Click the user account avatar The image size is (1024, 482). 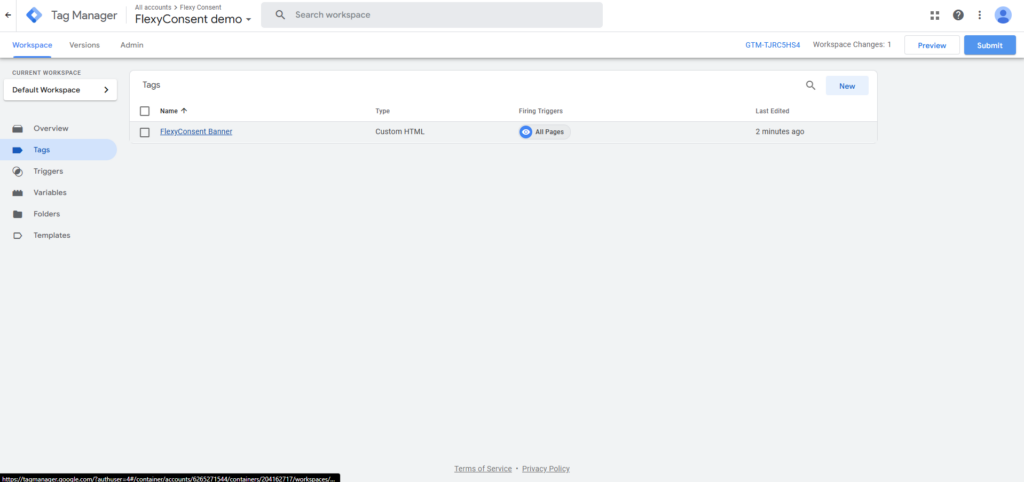(1003, 15)
